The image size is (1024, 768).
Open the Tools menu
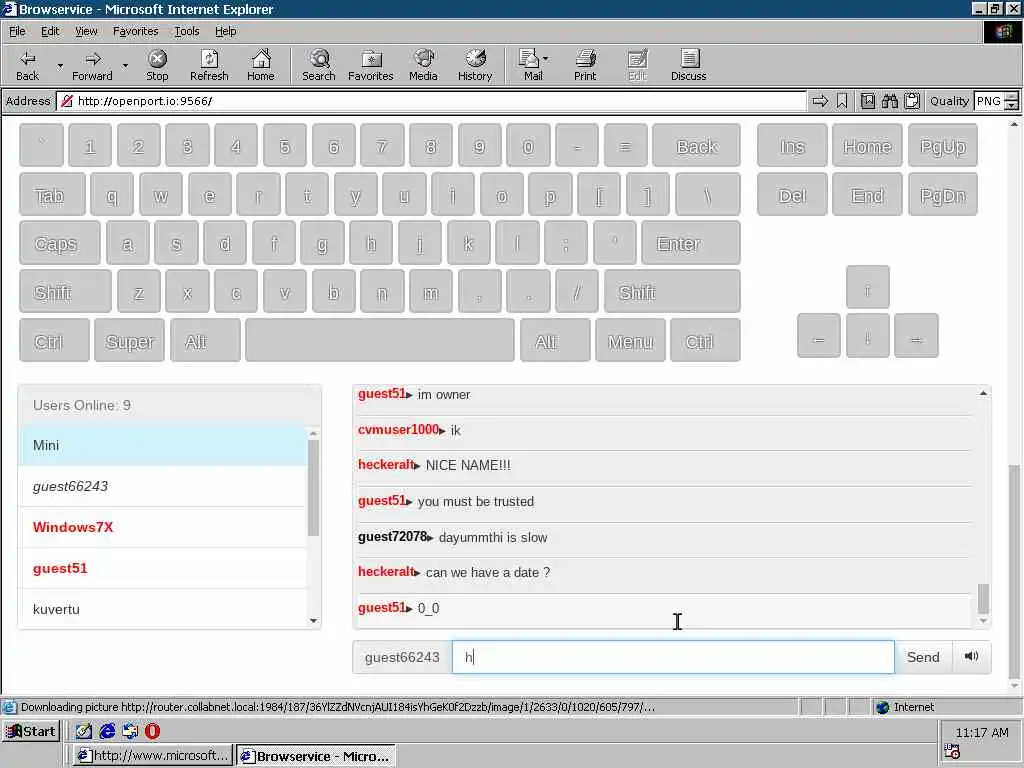click(186, 31)
